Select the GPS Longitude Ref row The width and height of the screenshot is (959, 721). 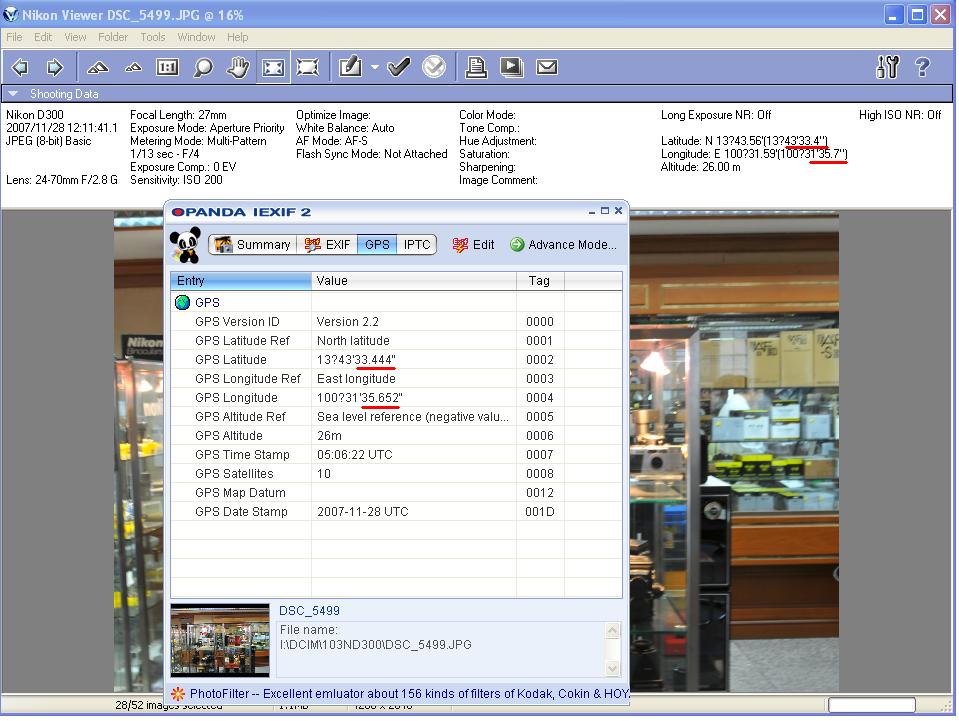(396, 379)
